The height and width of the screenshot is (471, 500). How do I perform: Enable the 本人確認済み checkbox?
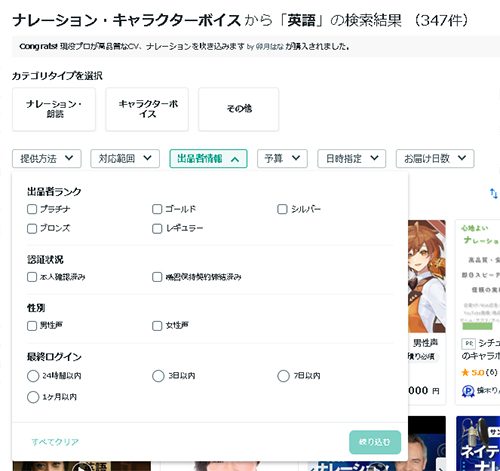click(x=32, y=277)
